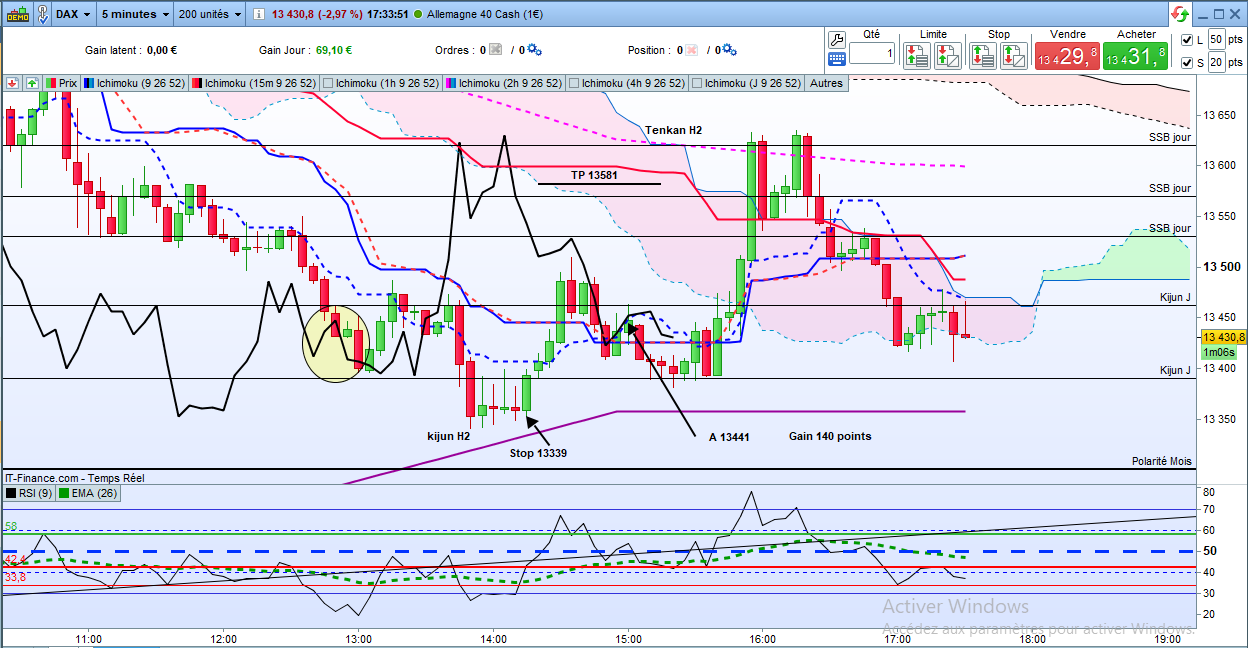Screen dimensions: 1248x648
Task: Click the 1m06s candle countdown label
Action: 1219,352
